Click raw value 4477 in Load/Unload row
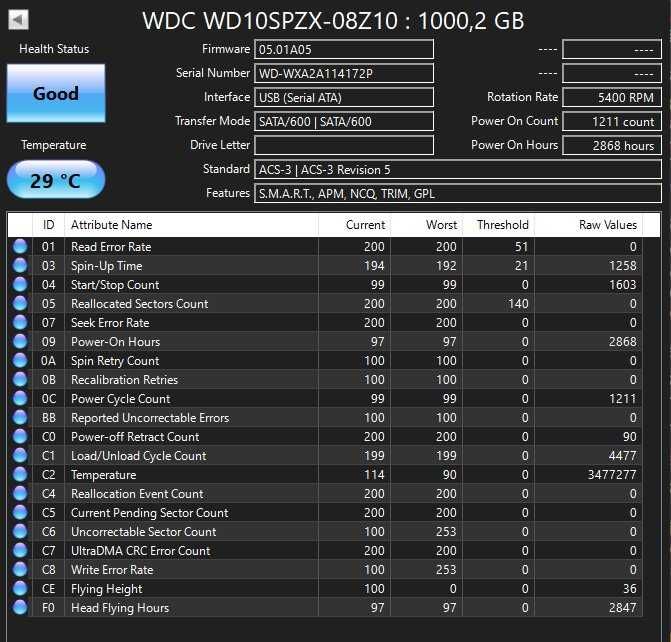671x642 pixels. 623,456
